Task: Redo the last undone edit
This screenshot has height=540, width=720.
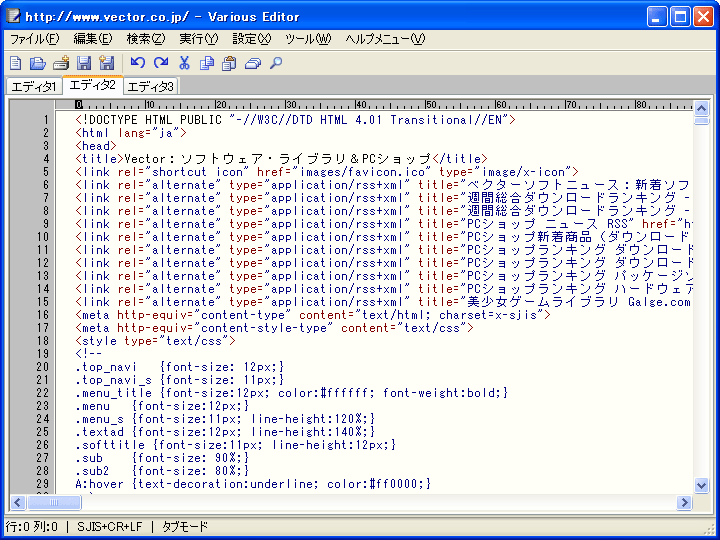Action: pos(161,62)
